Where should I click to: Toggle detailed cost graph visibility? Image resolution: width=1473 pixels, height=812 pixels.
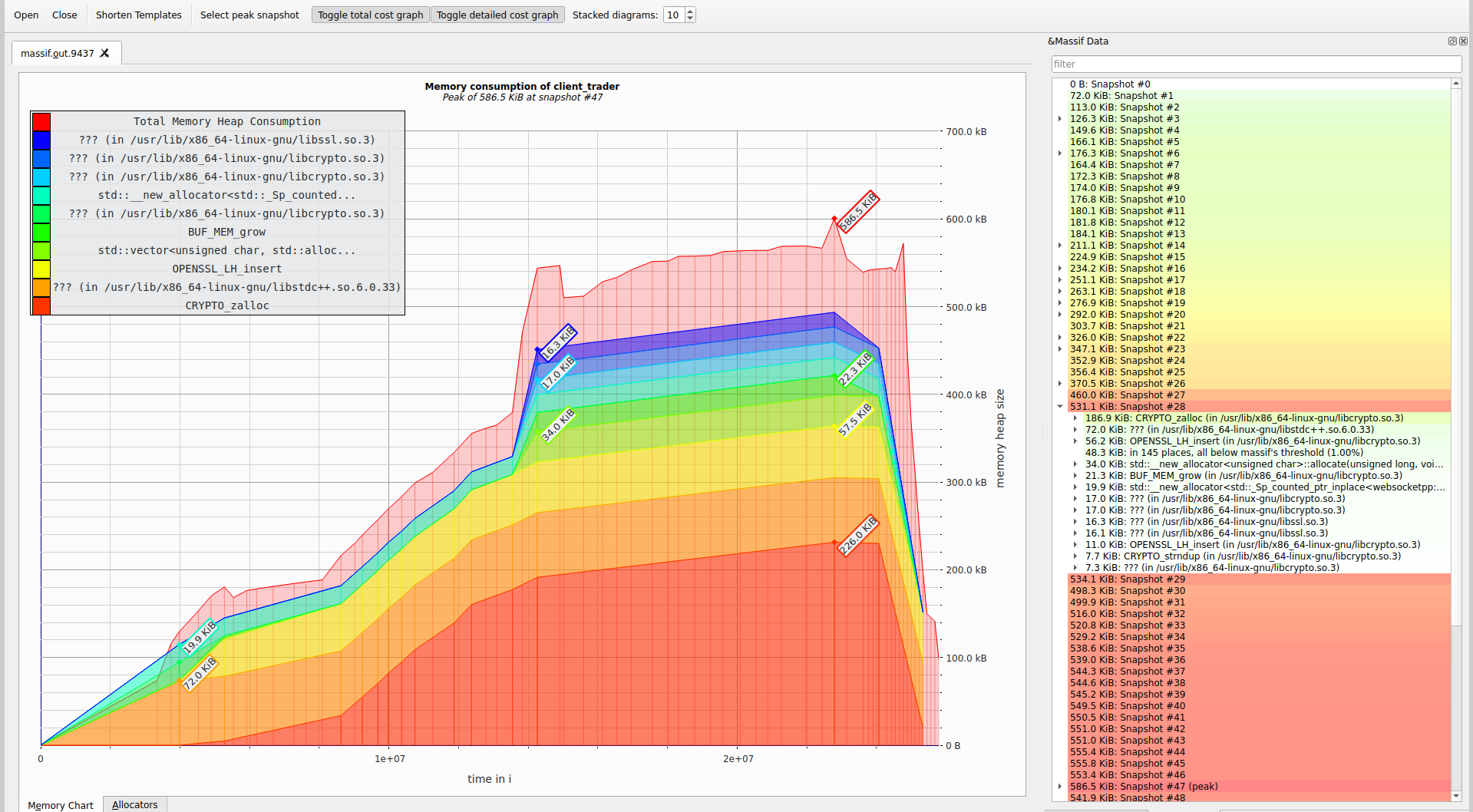pos(497,15)
